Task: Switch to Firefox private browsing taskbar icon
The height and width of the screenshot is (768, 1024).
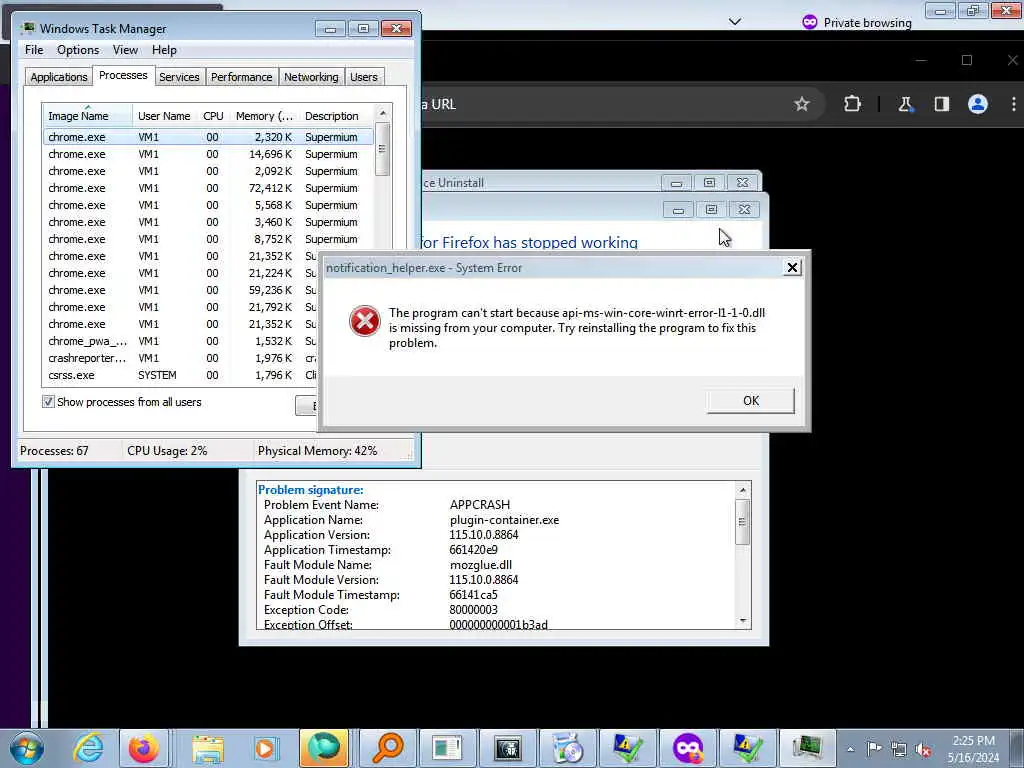Action: pyautogui.click(x=687, y=748)
